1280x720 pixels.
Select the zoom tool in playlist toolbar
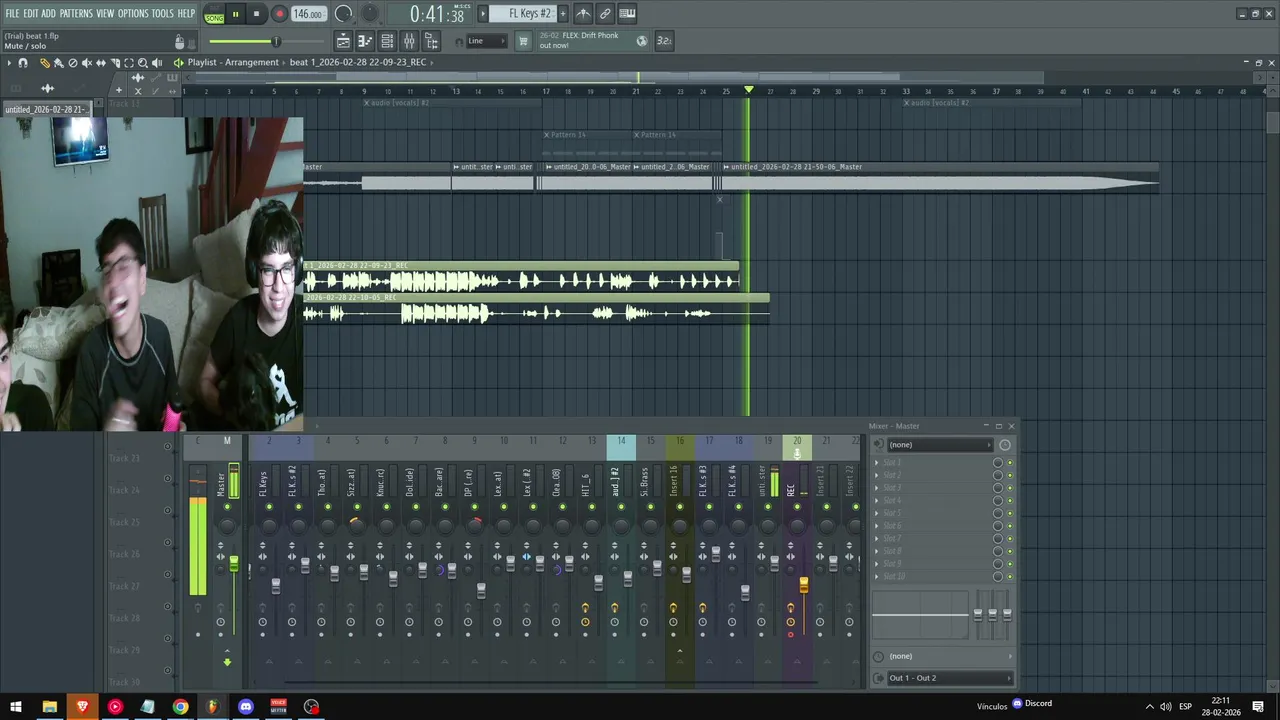point(142,63)
